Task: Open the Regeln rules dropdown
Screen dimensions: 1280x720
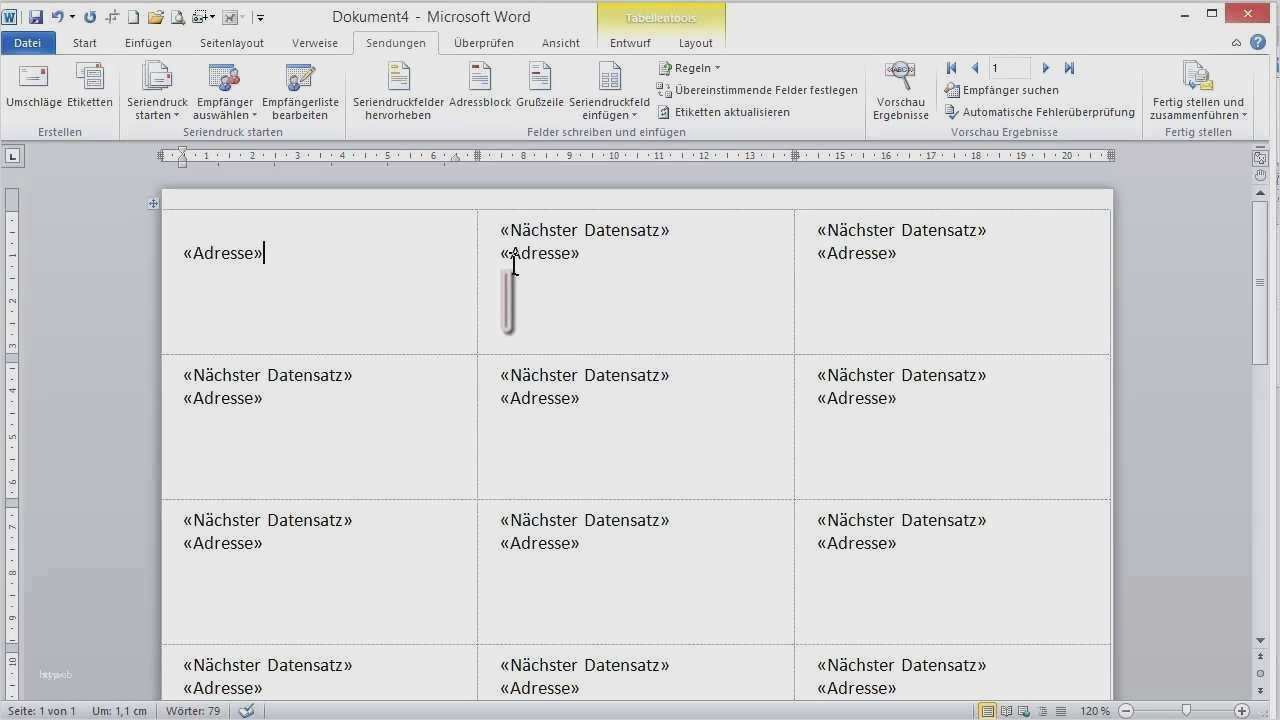Action: (689, 68)
